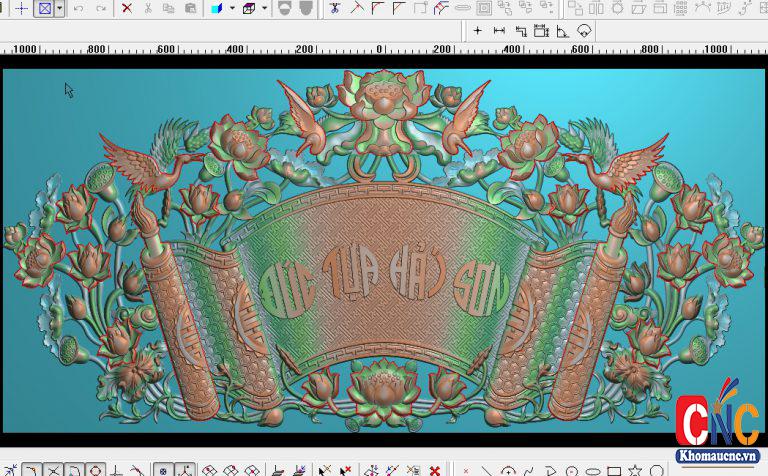
Task: Choose the angle dimension tool
Action: click(x=562, y=31)
